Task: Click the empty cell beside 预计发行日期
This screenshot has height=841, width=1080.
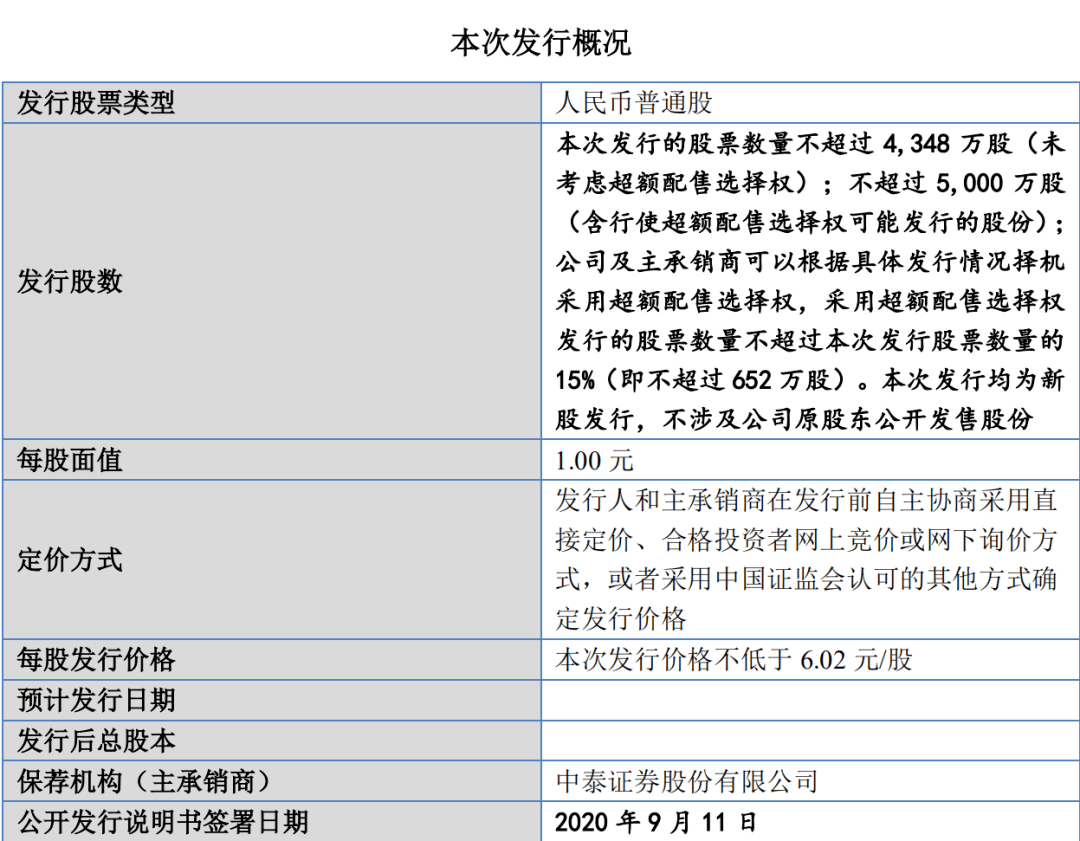Action: (x=810, y=701)
